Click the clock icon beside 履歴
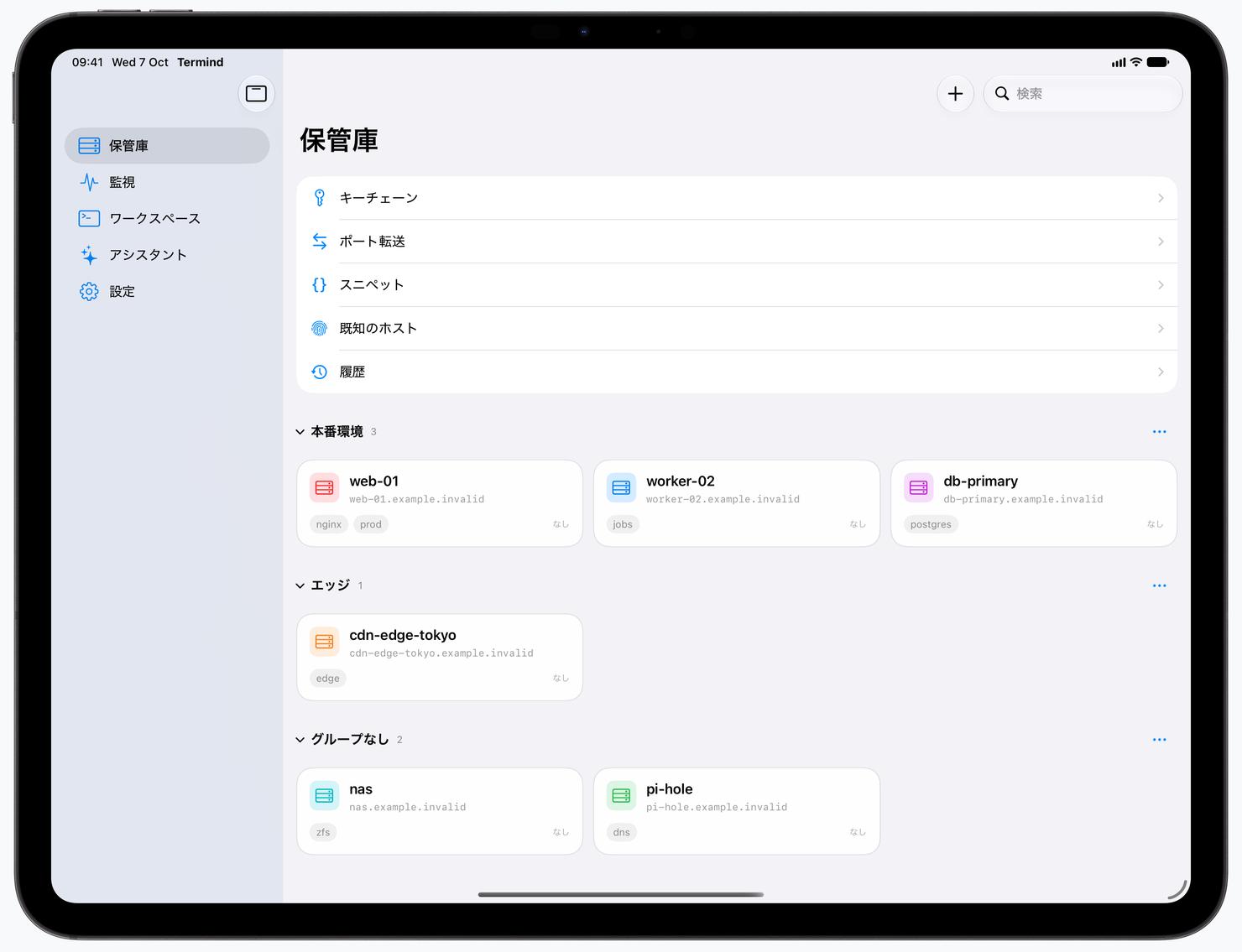The width and height of the screenshot is (1242, 952). [319, 372]
